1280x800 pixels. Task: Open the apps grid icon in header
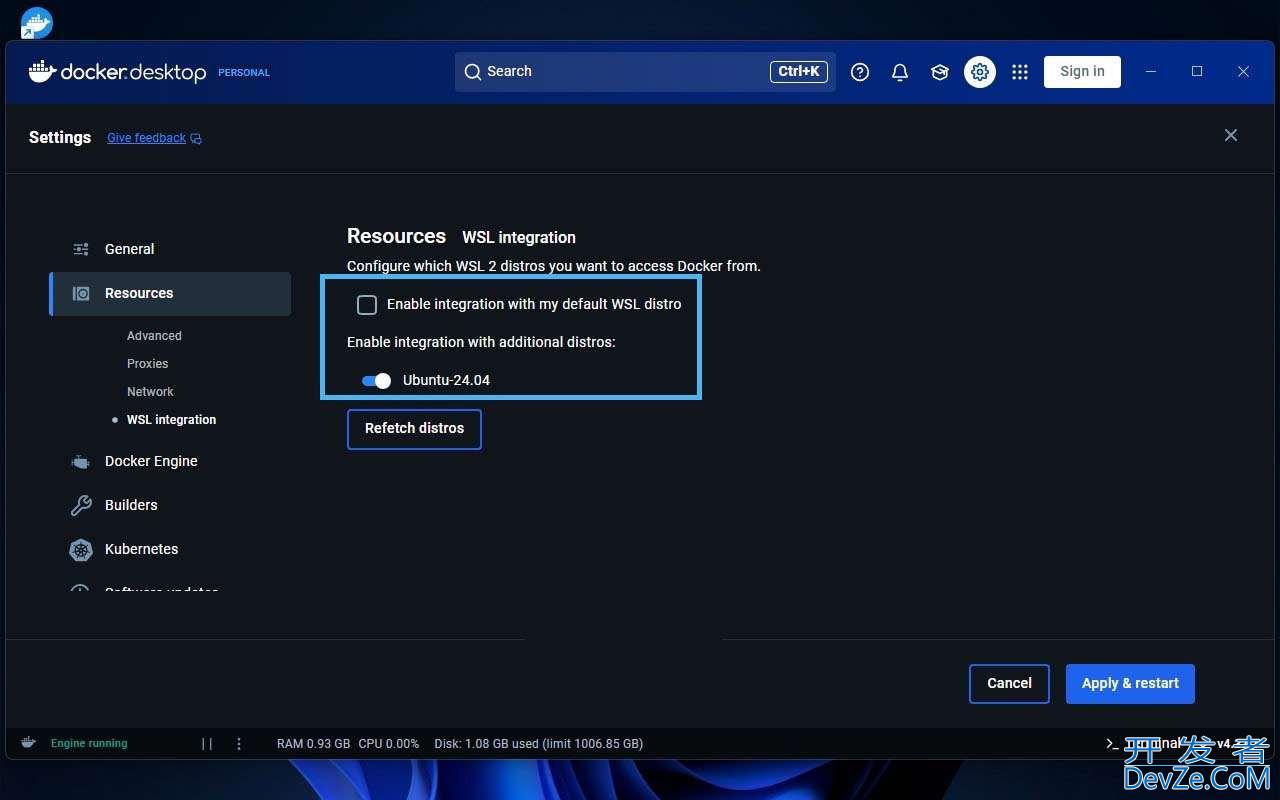(x=1020, y=72)
